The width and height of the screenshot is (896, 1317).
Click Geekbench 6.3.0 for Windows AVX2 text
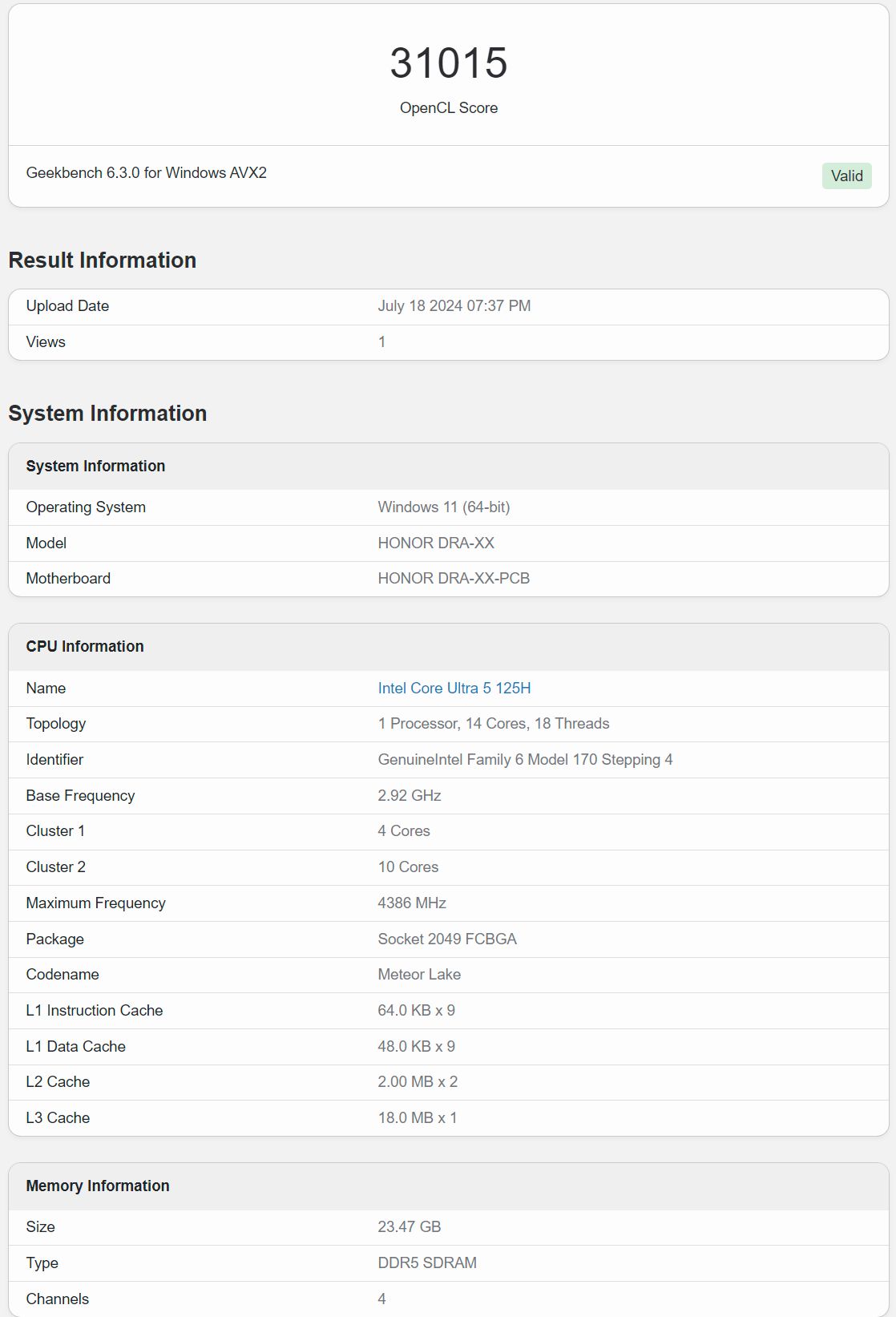coord(146,172)
